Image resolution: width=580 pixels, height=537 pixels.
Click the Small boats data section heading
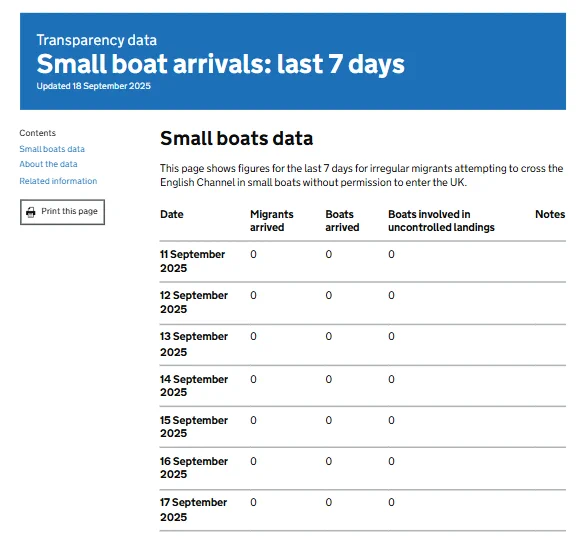[237, 138]
